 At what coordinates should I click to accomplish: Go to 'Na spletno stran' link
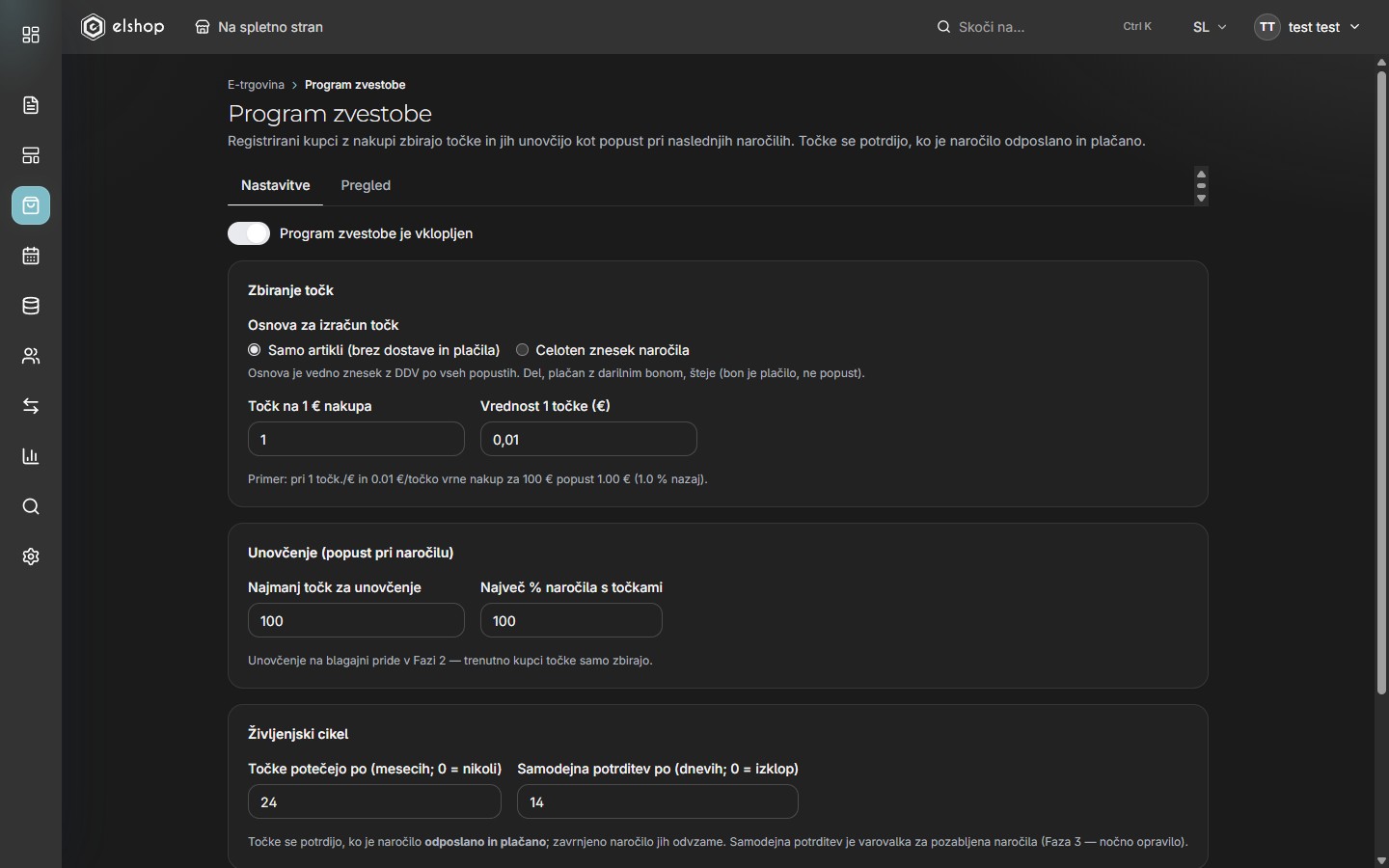[259, 27]
